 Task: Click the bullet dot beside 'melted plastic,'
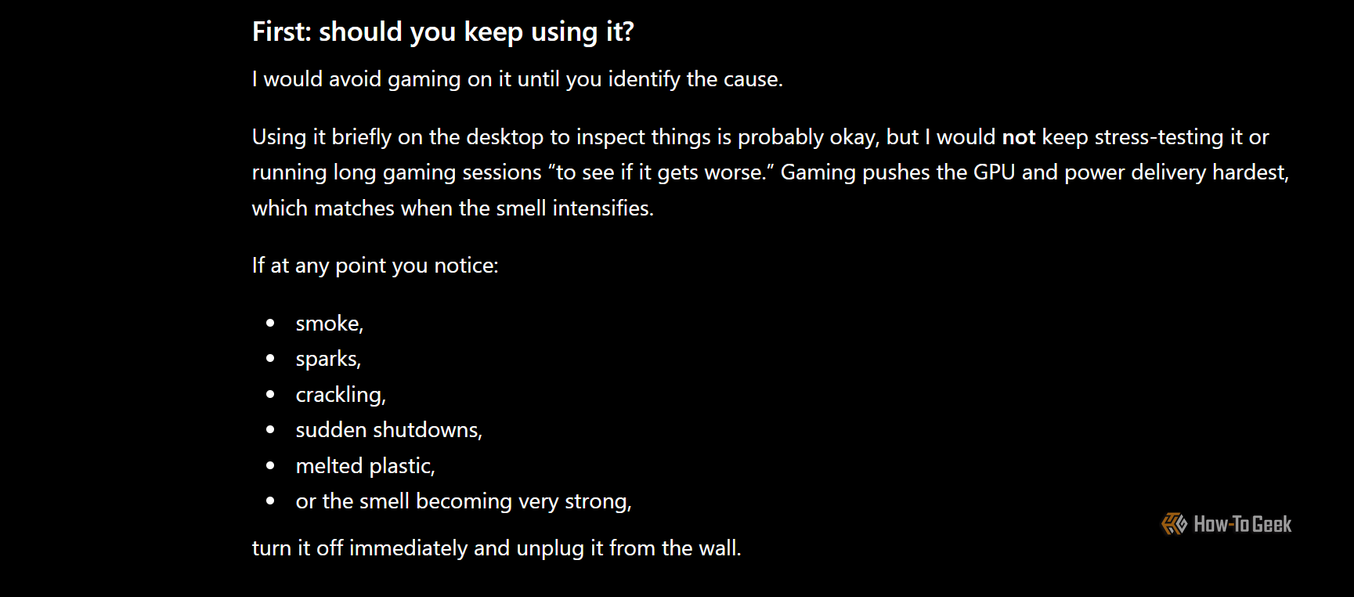point(270,465)
